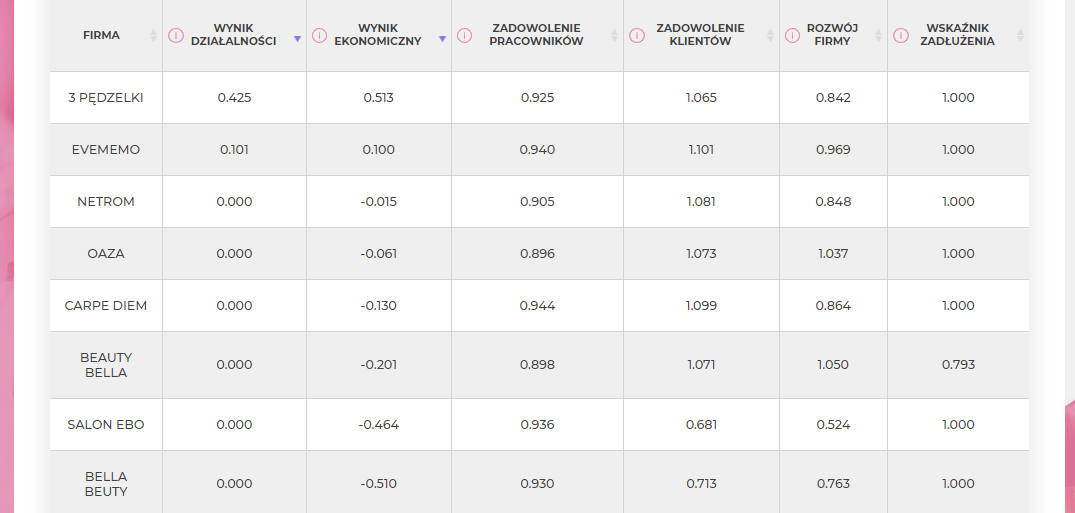Image resolution: width=1075 pixels, height=513 pixels.
Task: Click info icon beside Wynik Ekonomiczny
Action: (x=319, y=35)
